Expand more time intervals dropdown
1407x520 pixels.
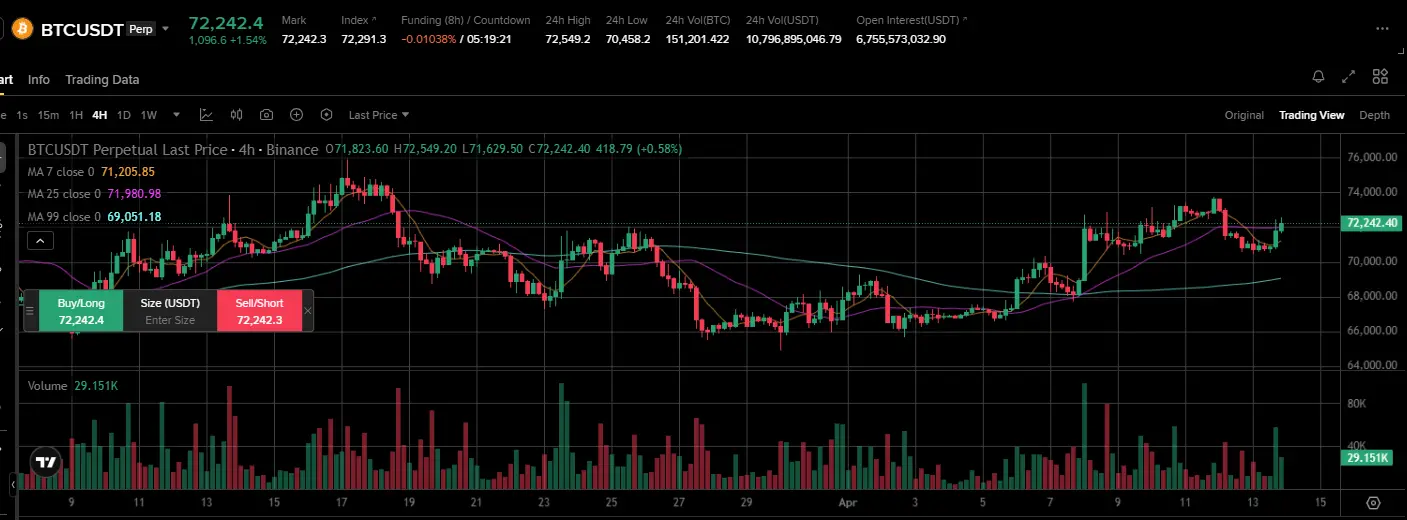coord(177,115)
